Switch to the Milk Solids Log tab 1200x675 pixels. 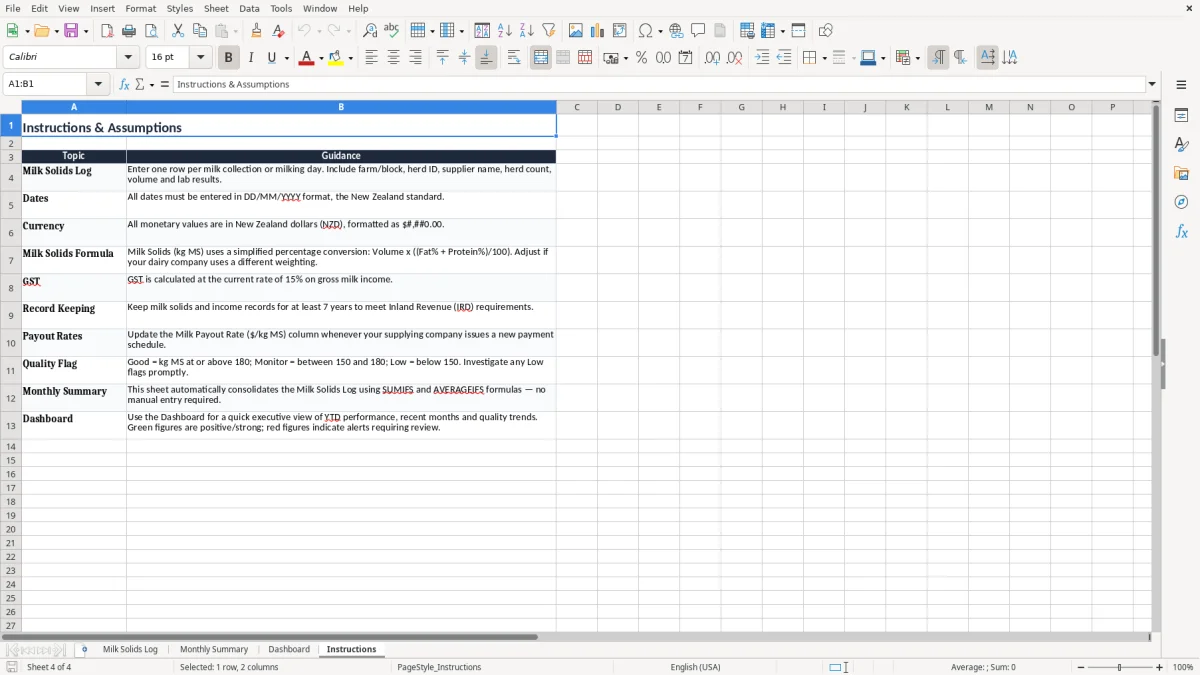tap(130, 650)
